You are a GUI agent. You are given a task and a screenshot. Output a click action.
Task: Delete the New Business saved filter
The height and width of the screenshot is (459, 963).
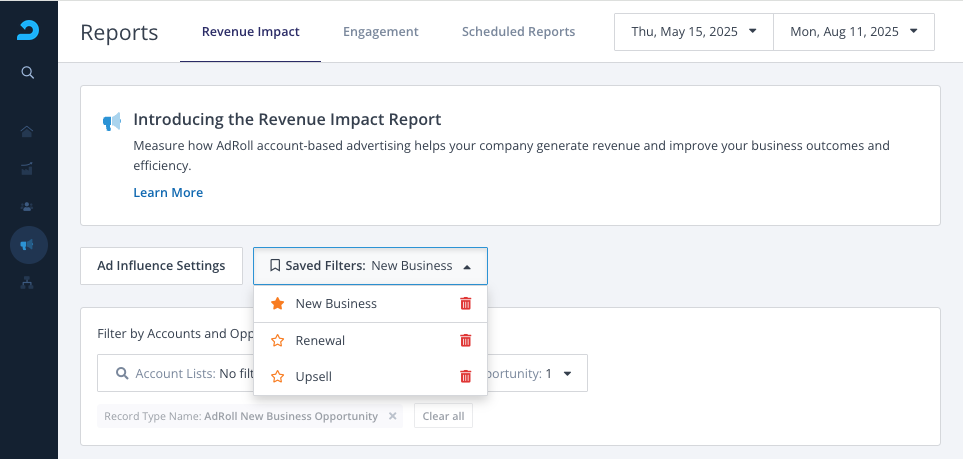pos(465,303)
